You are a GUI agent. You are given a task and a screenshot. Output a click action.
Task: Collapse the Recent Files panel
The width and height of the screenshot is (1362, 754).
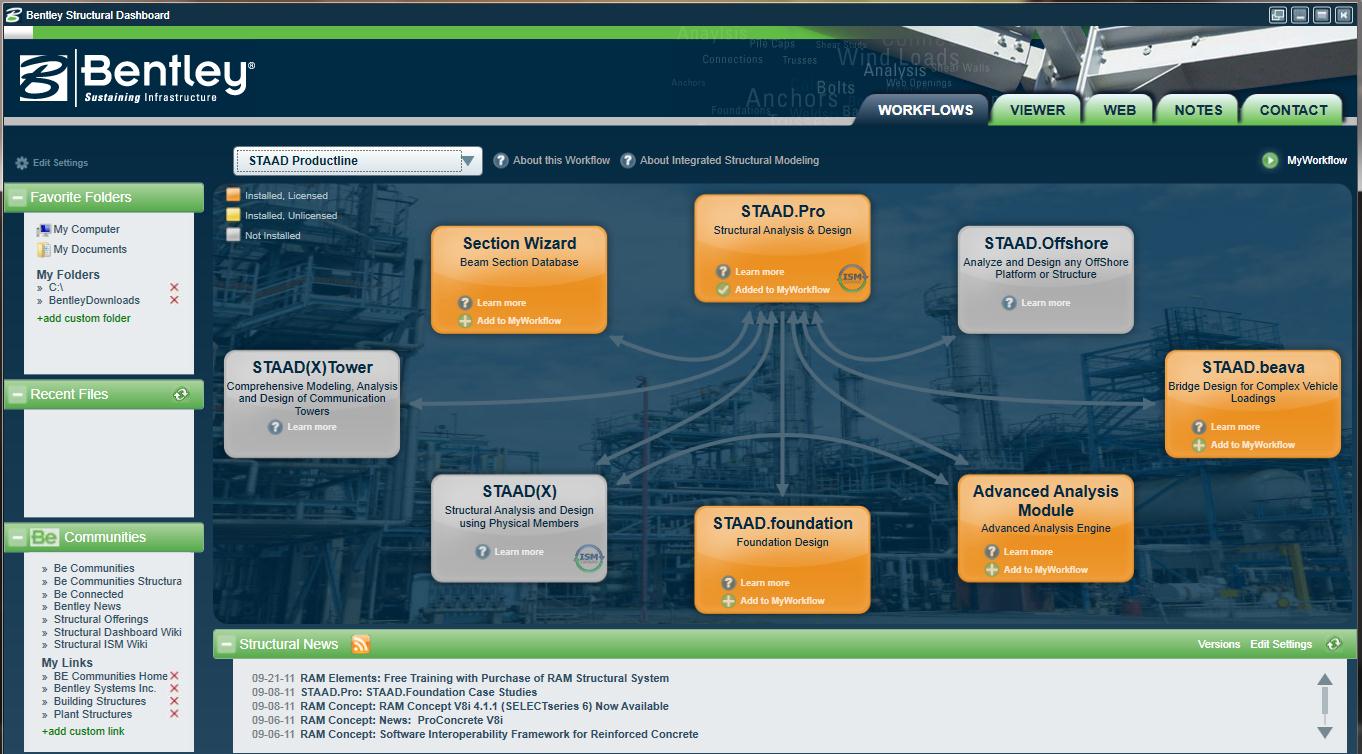pos(16,395)
